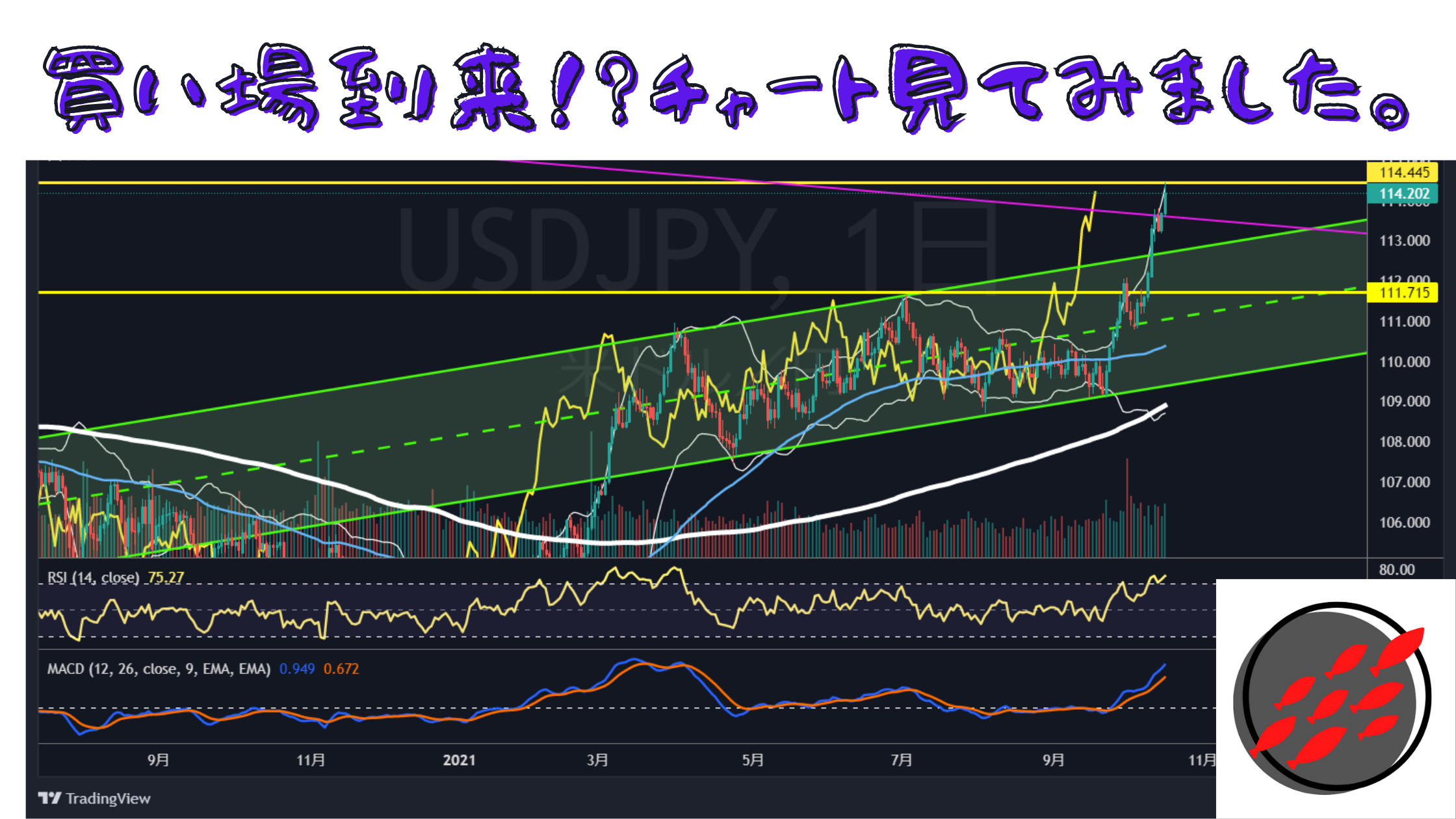This screenshot has width=1456, height=819.
Task: Click the 108.000 price axis label
Action: [1404, 442]
